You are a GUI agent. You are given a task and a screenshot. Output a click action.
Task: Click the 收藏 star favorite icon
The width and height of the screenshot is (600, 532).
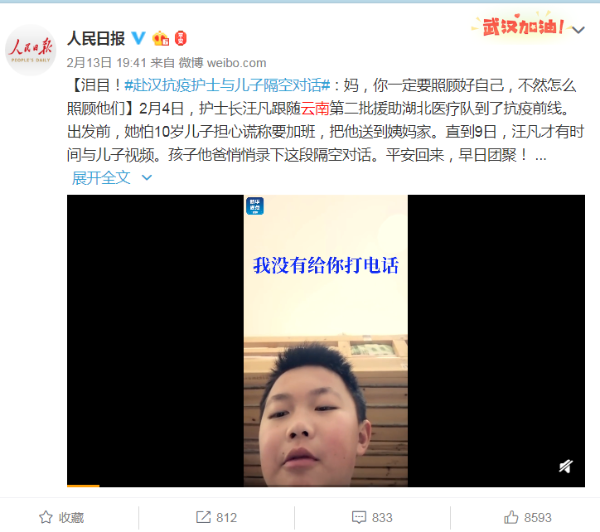click(46, 517)
